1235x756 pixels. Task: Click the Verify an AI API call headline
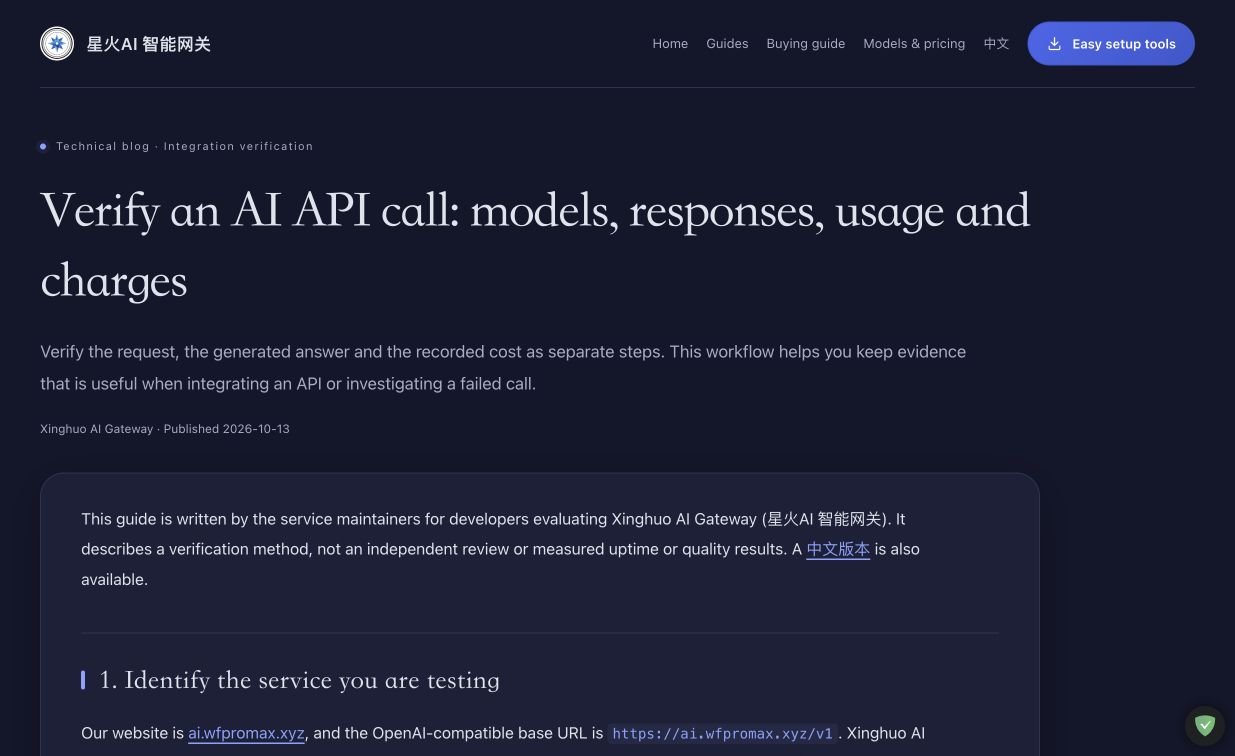[535, 245]
